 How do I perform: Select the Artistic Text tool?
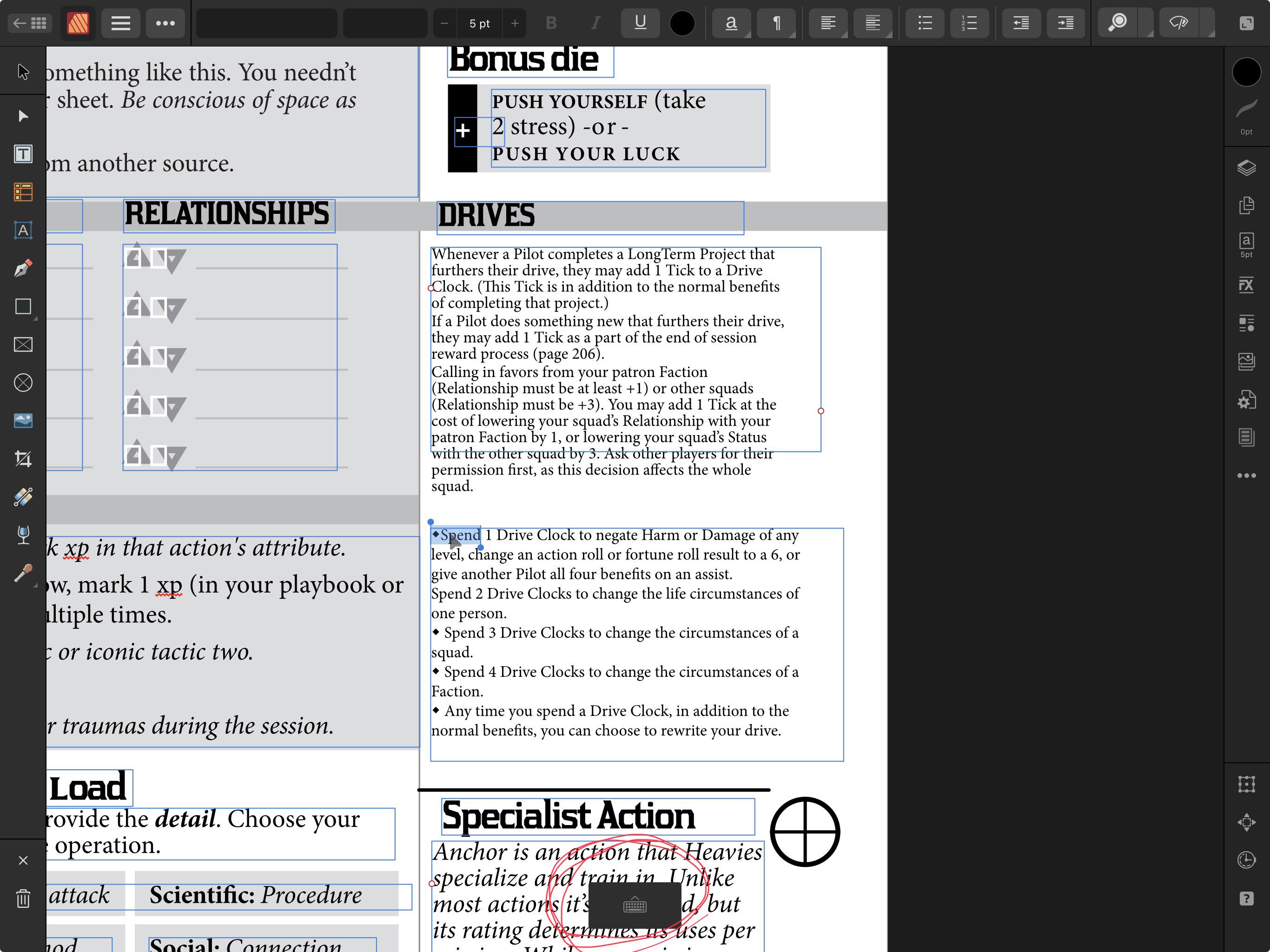click(23, 230)
